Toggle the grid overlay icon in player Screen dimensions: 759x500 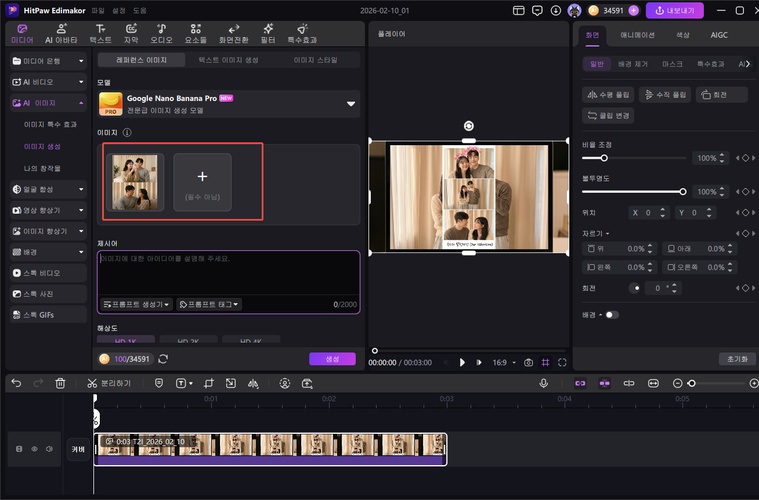[545, 362]
